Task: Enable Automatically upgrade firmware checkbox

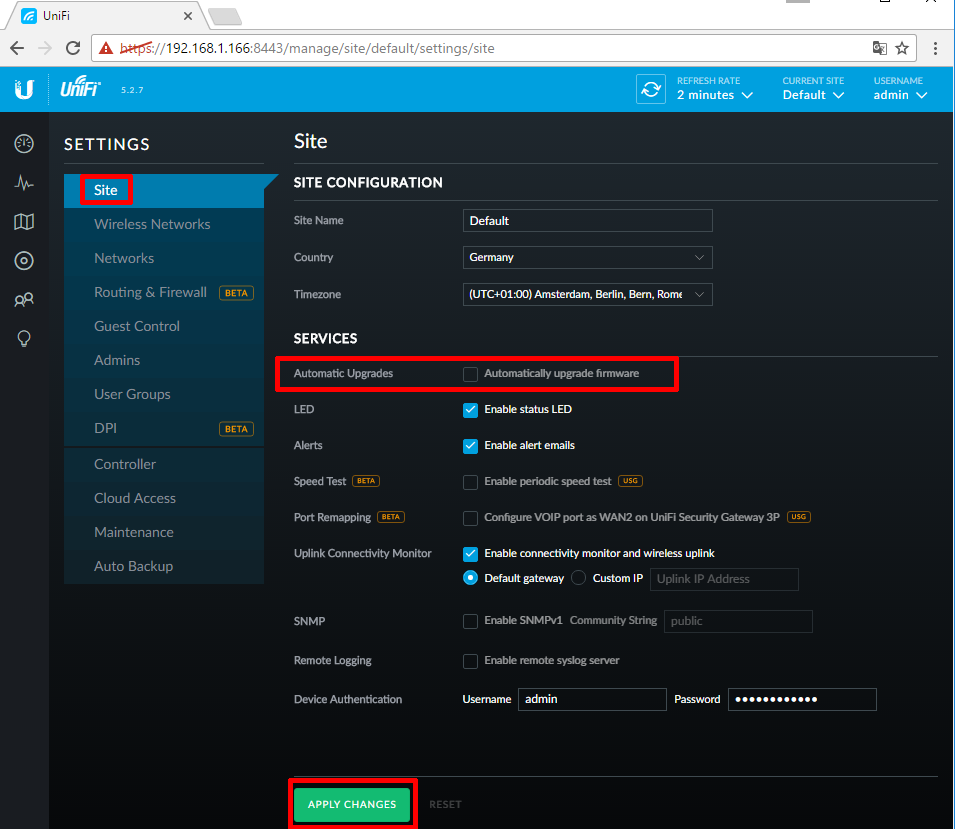Action: pos(470,374)
